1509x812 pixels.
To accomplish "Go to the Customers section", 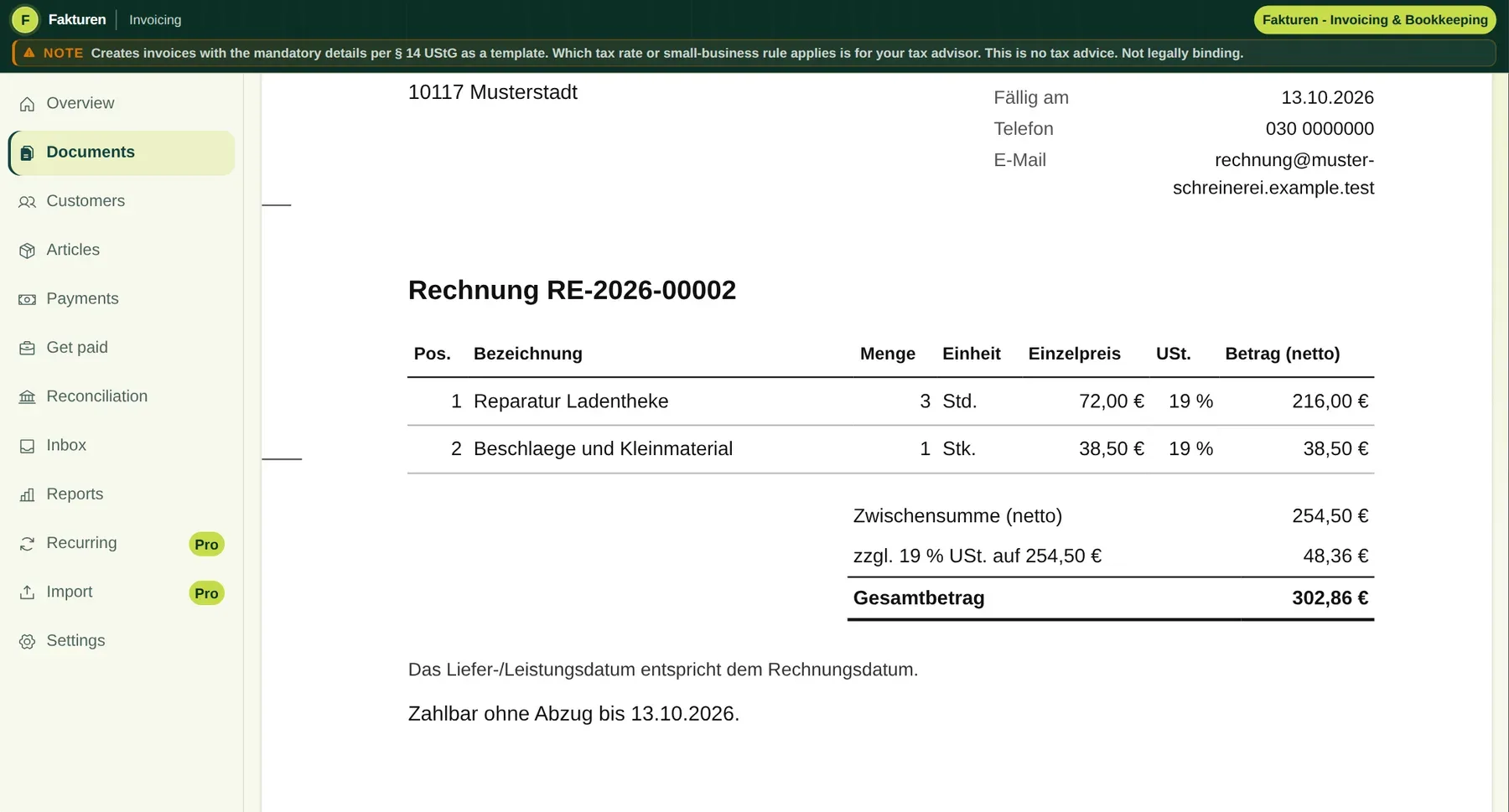I will click(x=122, y=201).
